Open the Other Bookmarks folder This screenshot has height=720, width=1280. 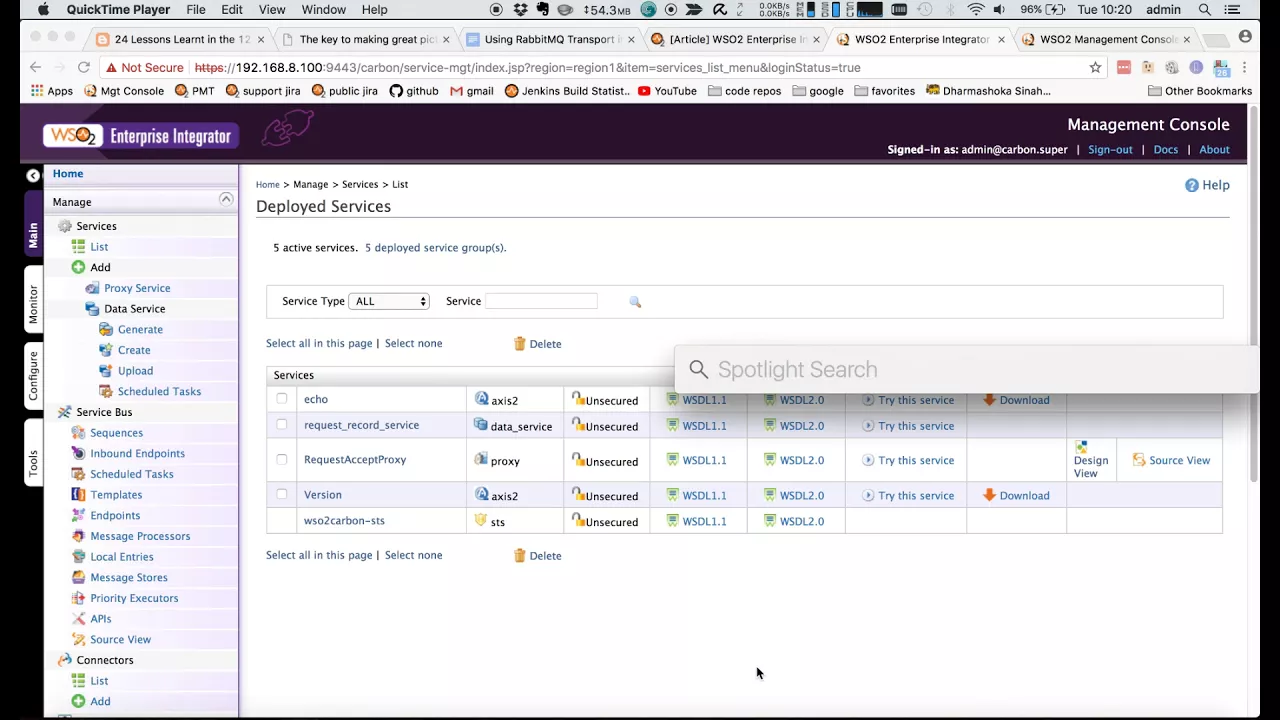tap(1200, 91)
